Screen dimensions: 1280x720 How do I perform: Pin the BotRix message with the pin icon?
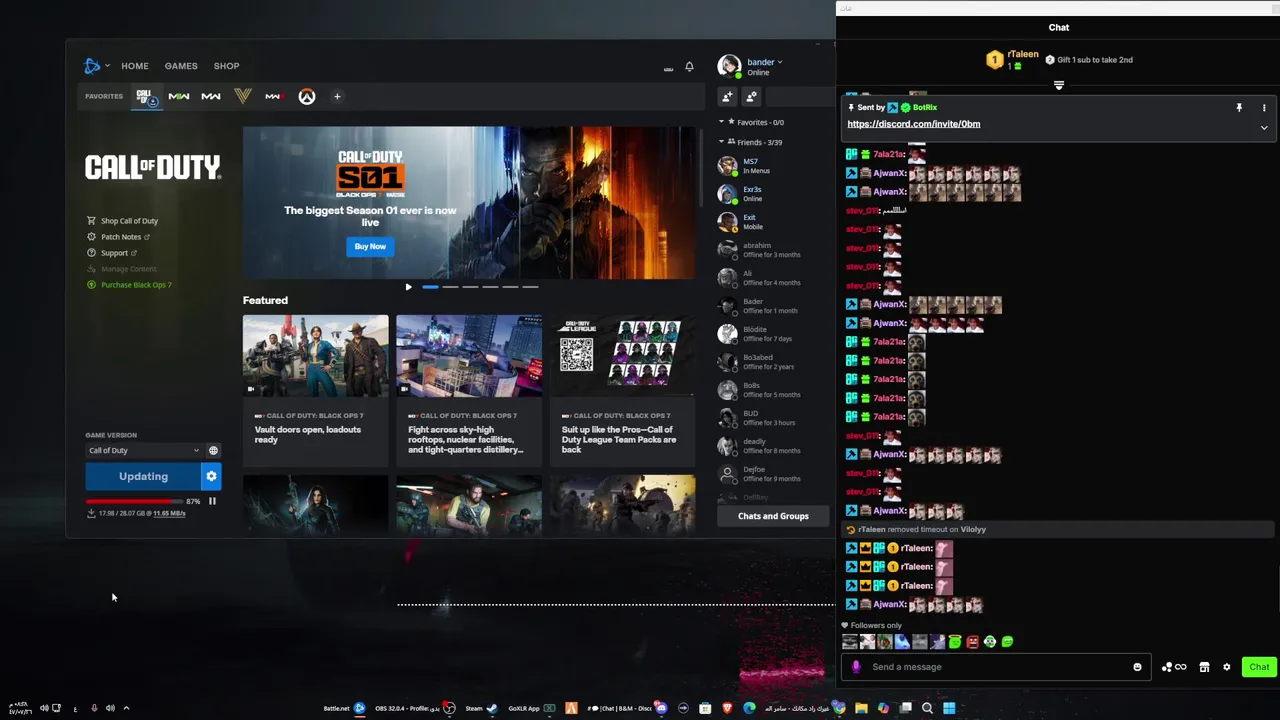coord(1239,108)
